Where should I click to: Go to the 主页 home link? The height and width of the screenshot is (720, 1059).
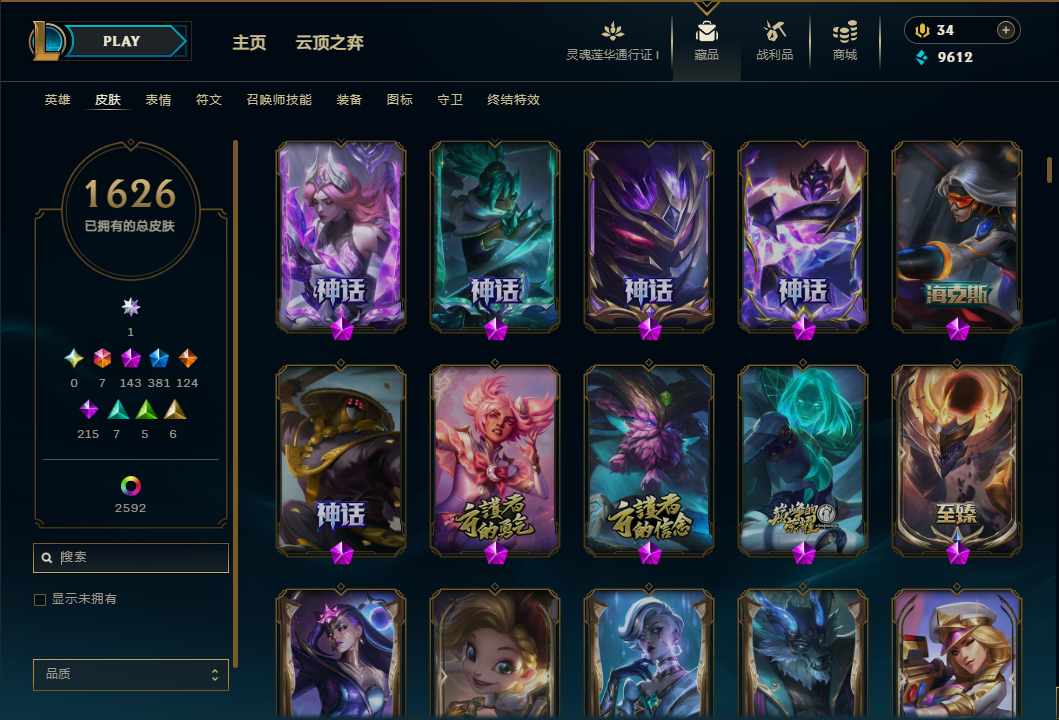pyautogui.click(x=249, y=43)
